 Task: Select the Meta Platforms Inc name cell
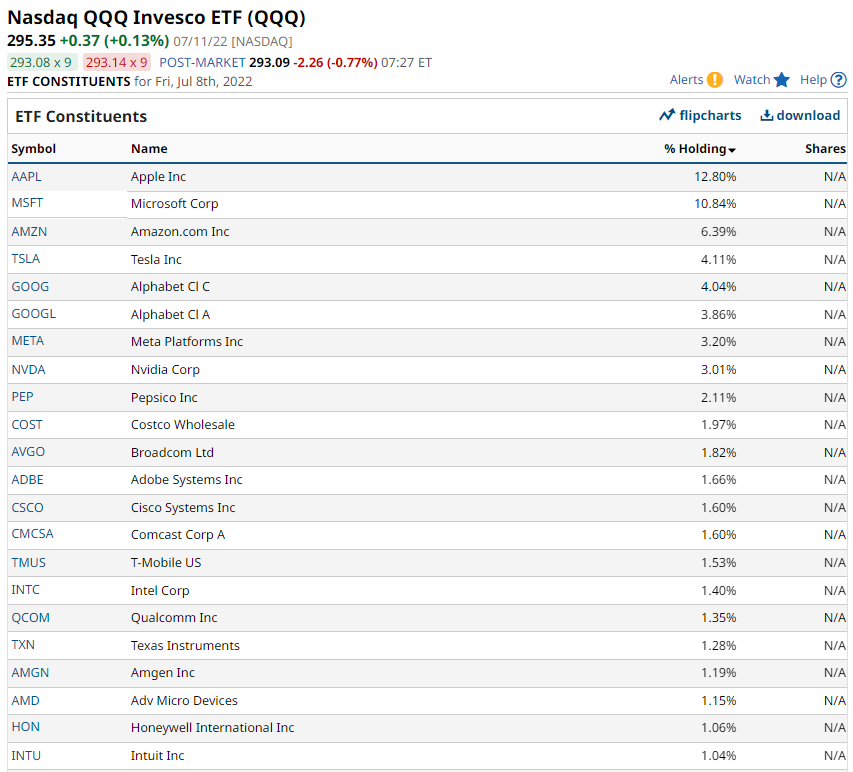click(x=187, y=342)
